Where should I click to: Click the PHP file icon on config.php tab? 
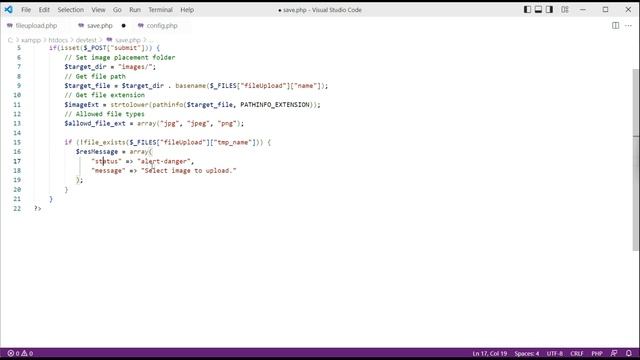point(141,25)
